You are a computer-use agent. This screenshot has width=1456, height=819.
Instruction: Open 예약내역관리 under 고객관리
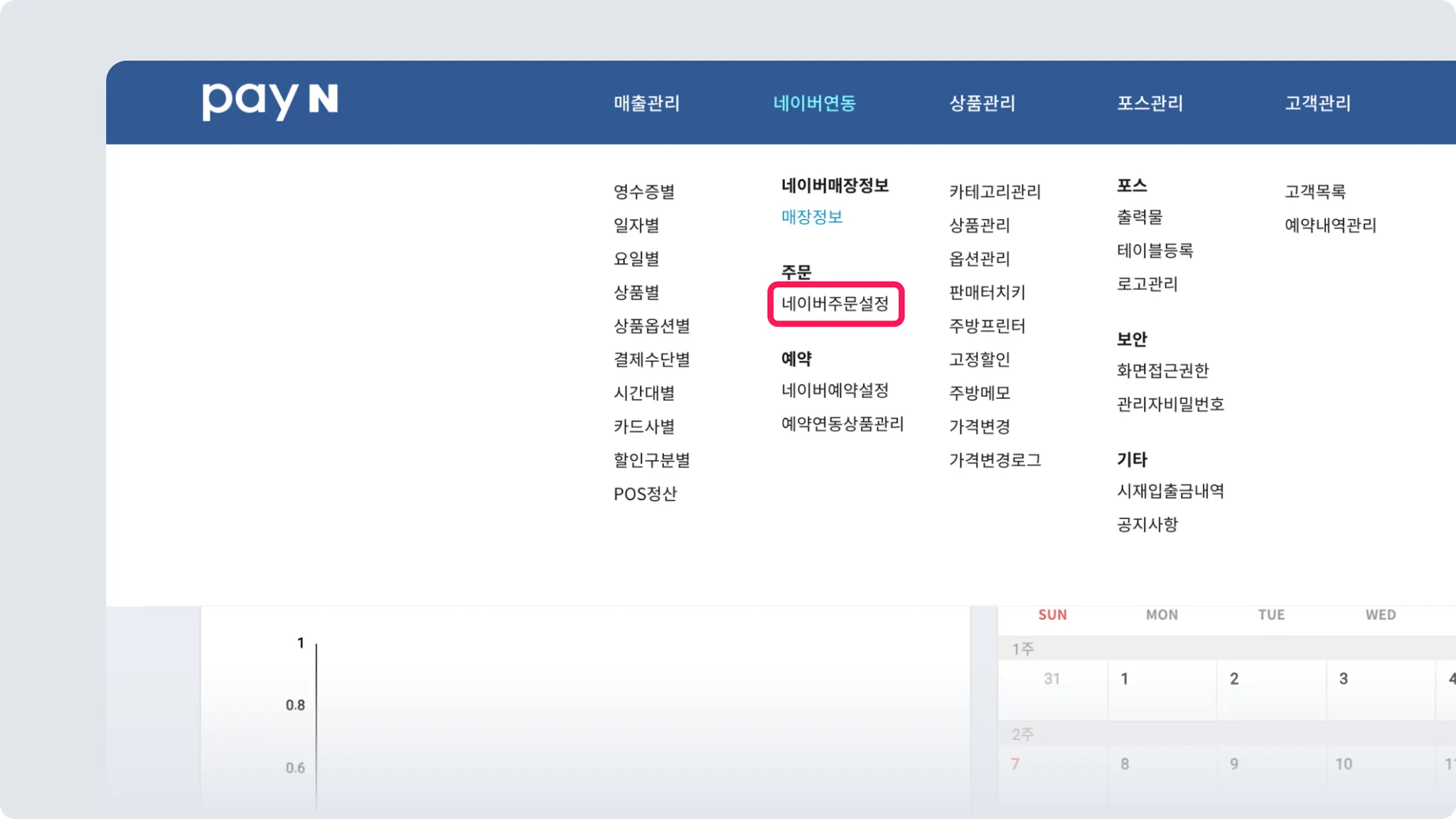click(1330, 225)
